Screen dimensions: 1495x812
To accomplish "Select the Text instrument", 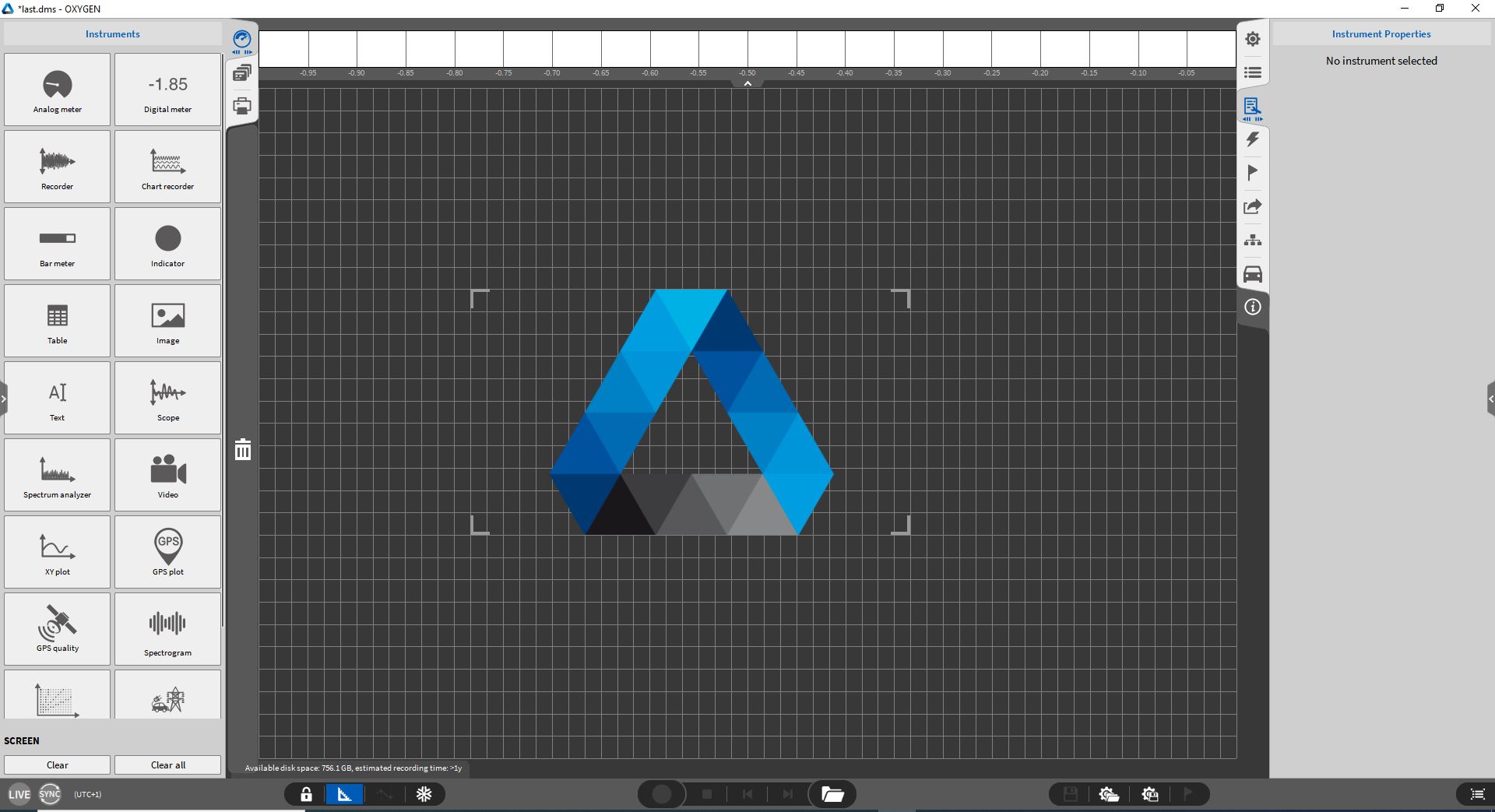I will tap(58, 398).
